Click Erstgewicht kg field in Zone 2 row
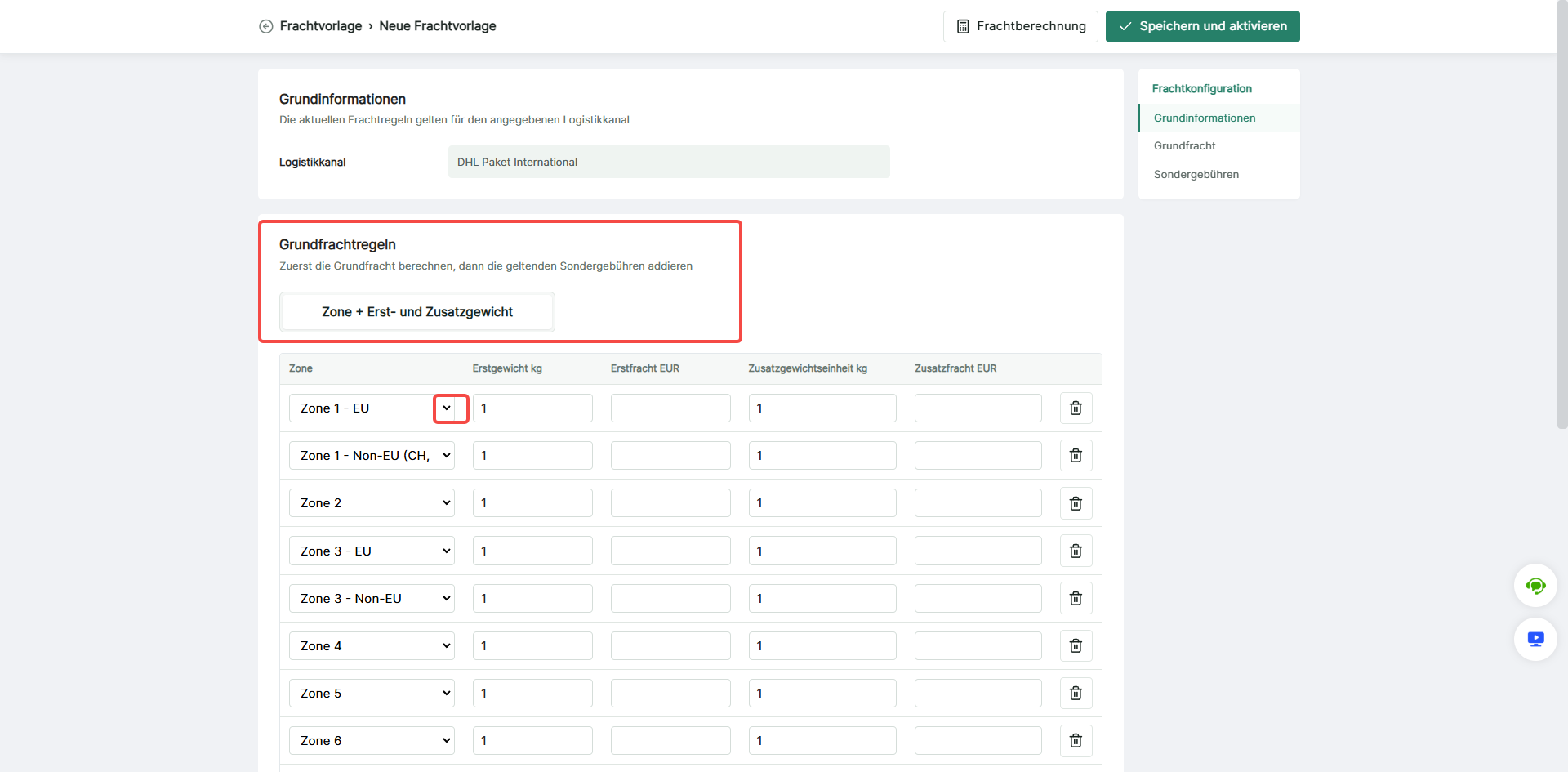Screen dimensions: 1568x772 point(532,503)
